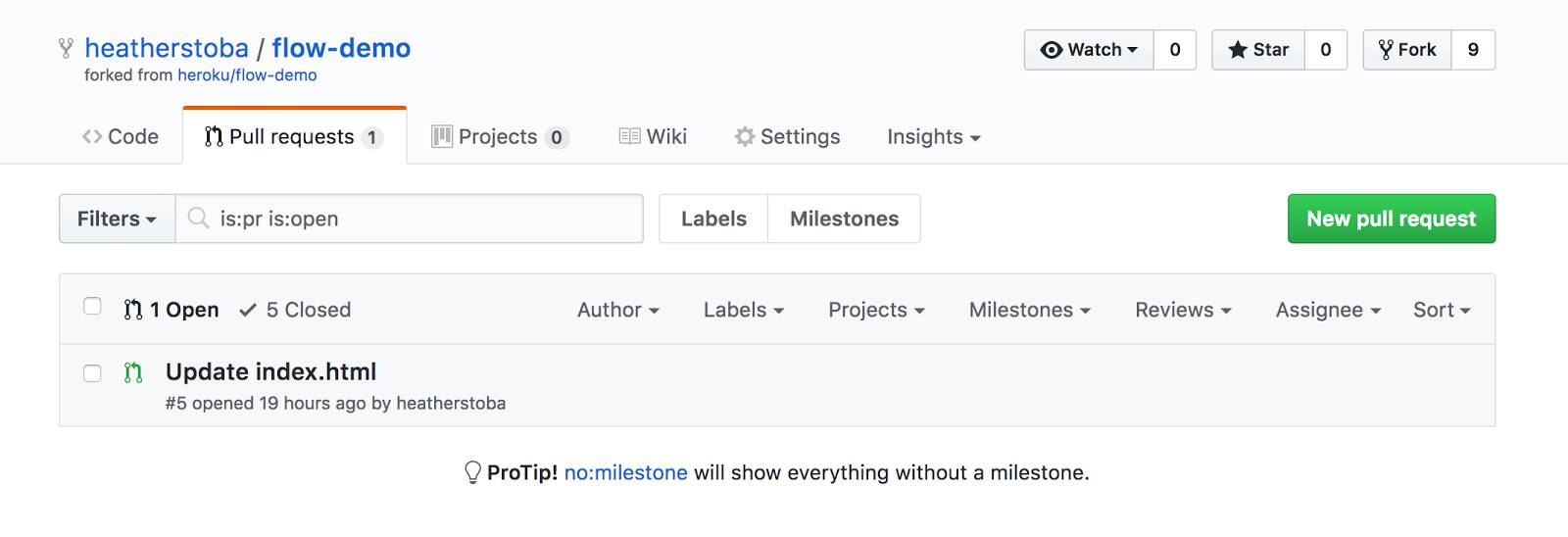Focus the is:pr is:open search field
The image size is (1568, 537).
click(x=410, y=219)
